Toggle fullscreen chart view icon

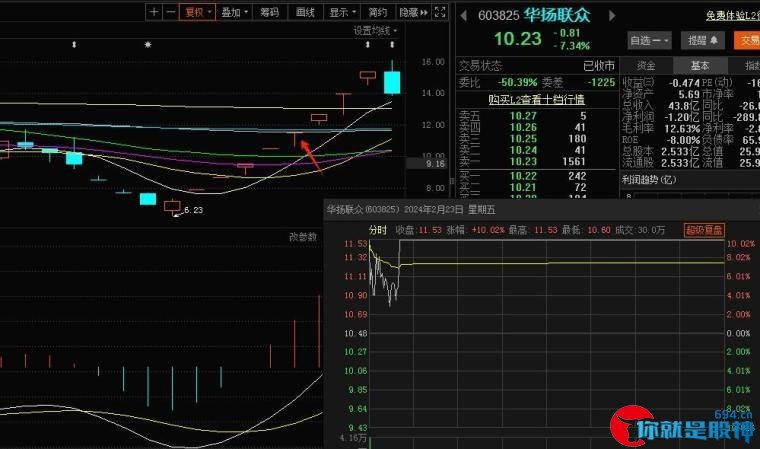[440, 12]
